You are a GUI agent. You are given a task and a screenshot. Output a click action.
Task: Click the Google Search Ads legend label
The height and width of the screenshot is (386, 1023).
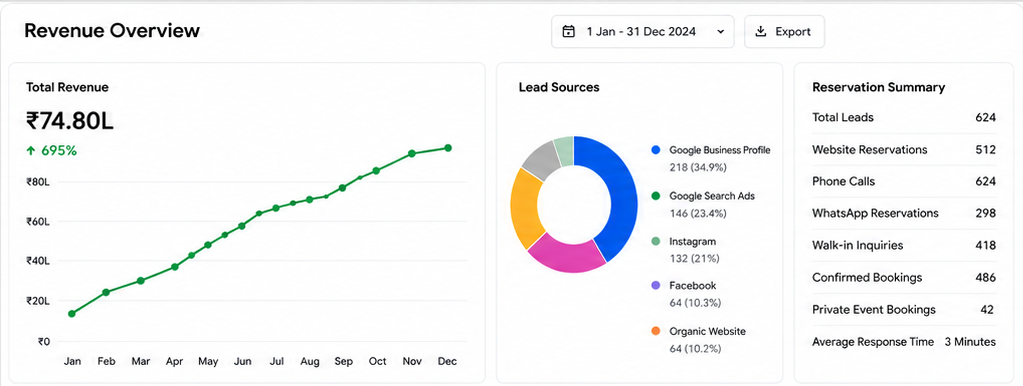[712, 196]
